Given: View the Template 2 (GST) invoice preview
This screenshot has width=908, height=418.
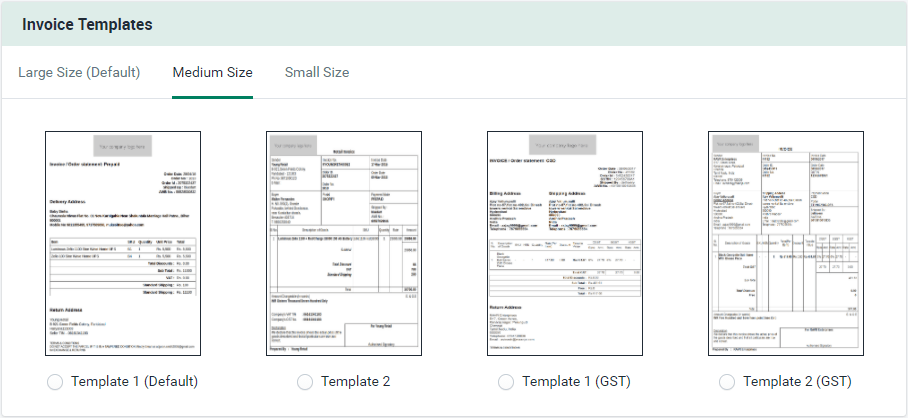Looking at the screenshot, I should click(x=785, y=243).
